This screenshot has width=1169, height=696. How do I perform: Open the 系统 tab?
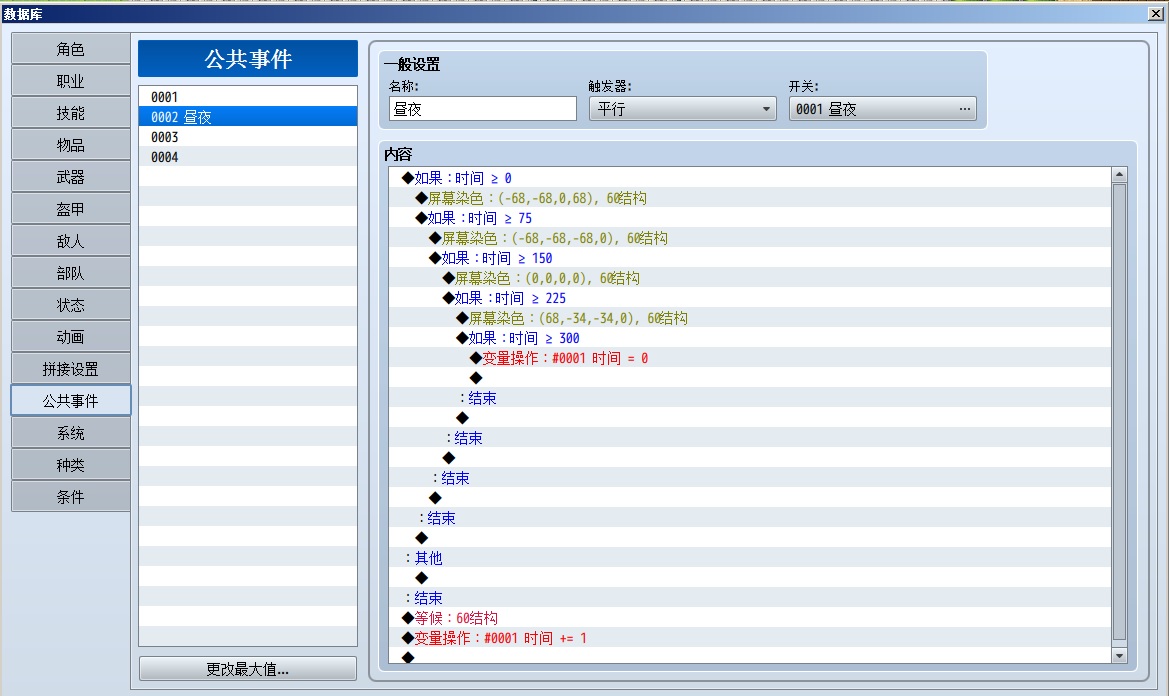(71, 433)
